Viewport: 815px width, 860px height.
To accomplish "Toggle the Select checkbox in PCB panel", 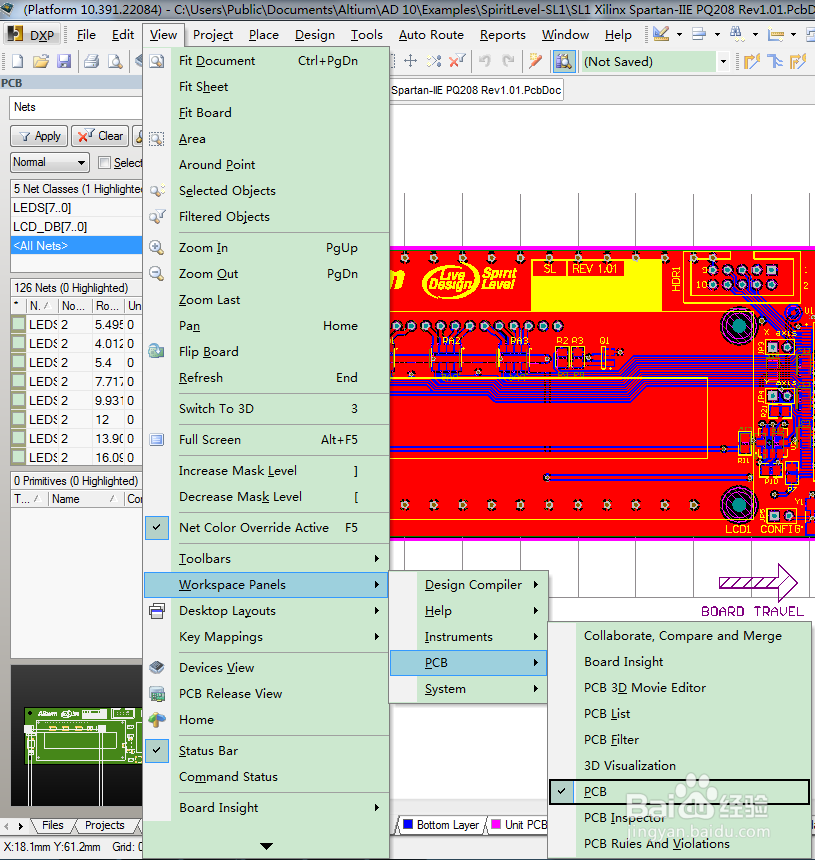I will point(104,162).
